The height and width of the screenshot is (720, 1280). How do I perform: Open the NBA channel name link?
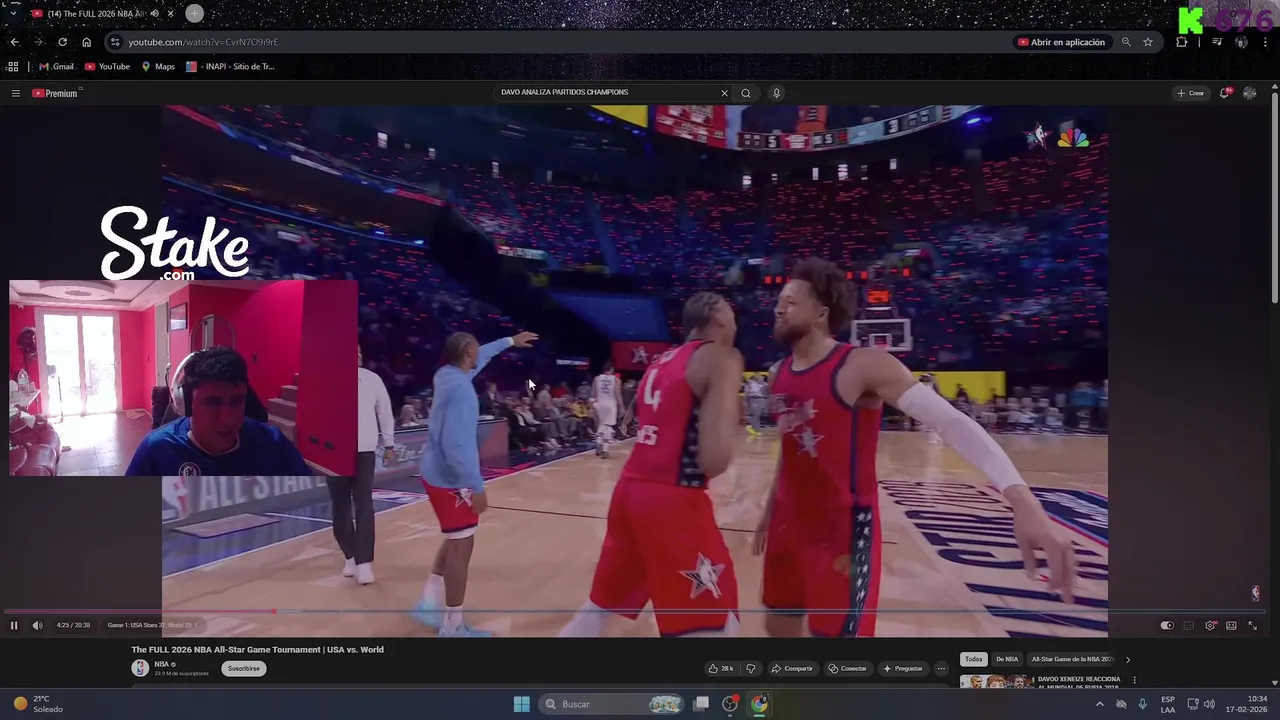(x=161, y=664)
